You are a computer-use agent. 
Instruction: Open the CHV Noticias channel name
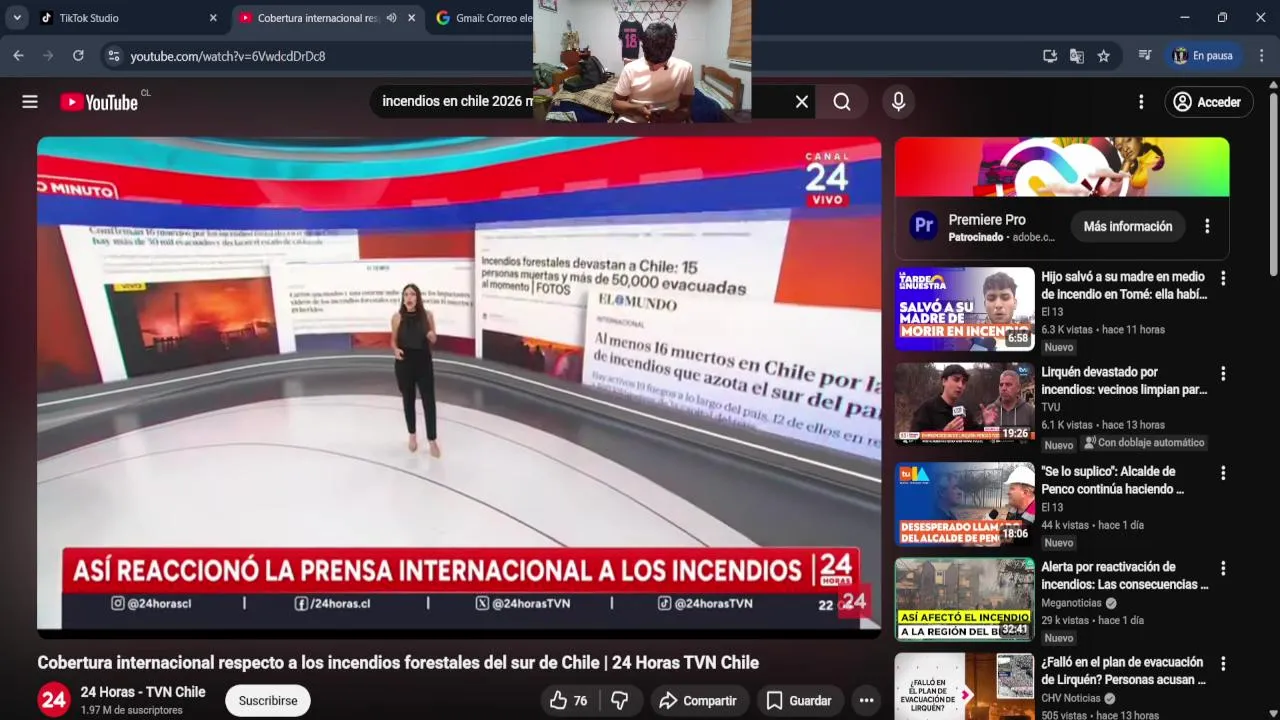(1070, 698)
